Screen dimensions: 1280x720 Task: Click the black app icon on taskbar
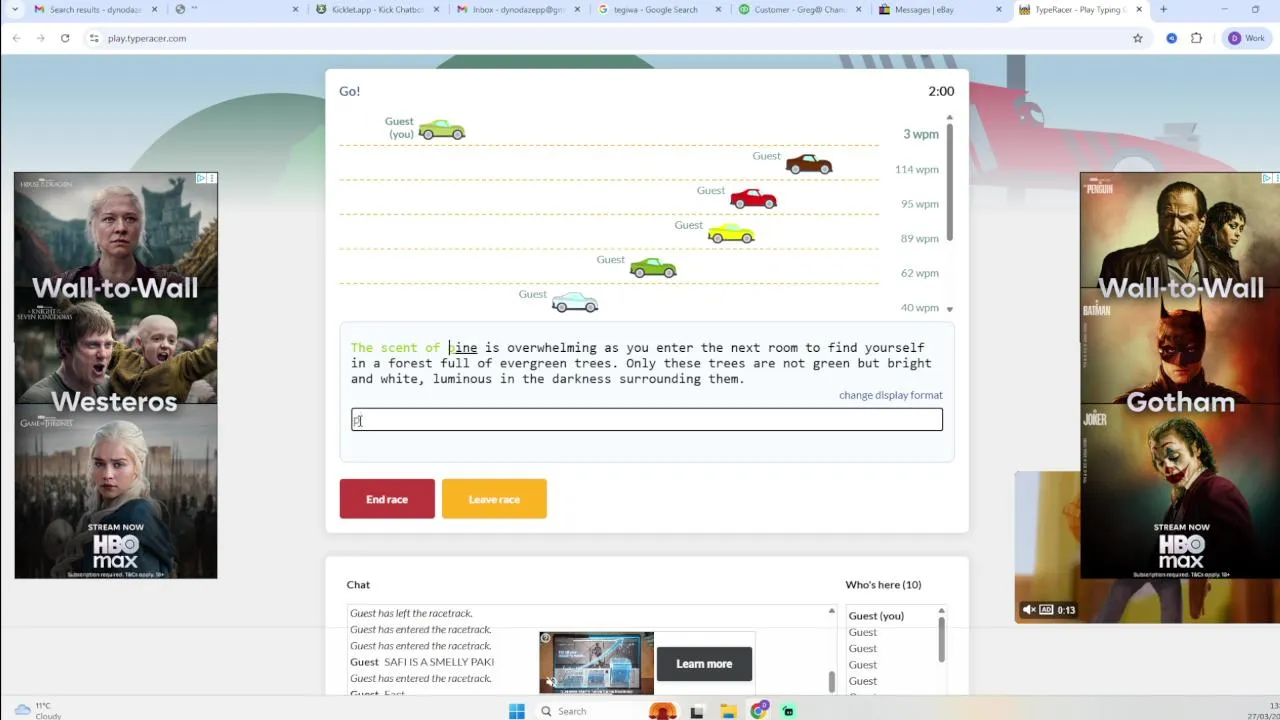[x=697, y=711]
